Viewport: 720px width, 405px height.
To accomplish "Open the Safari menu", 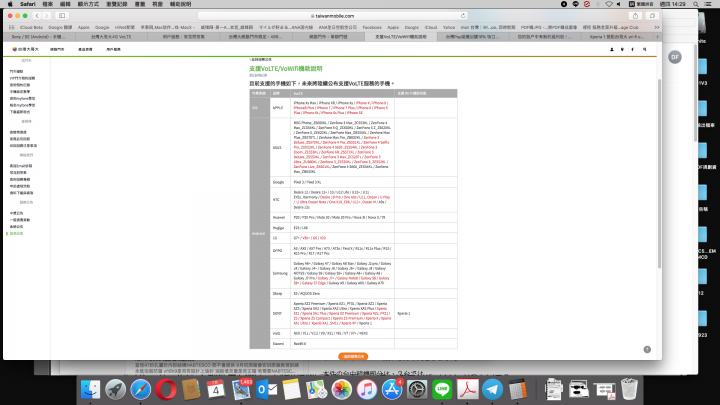I will [28, 4].
